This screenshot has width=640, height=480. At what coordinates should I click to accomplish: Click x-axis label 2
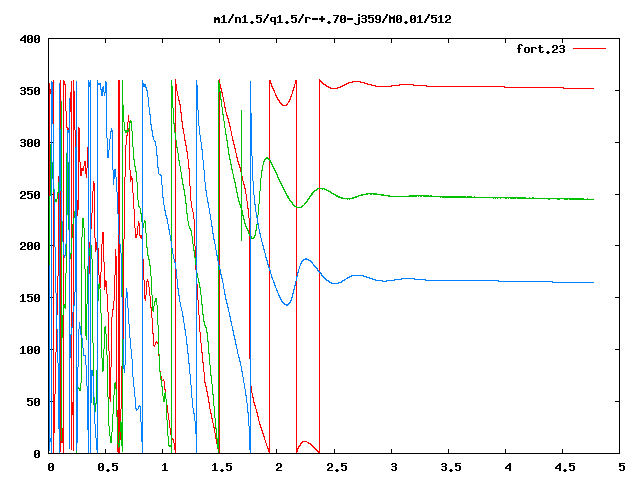(x=279, y=467)
